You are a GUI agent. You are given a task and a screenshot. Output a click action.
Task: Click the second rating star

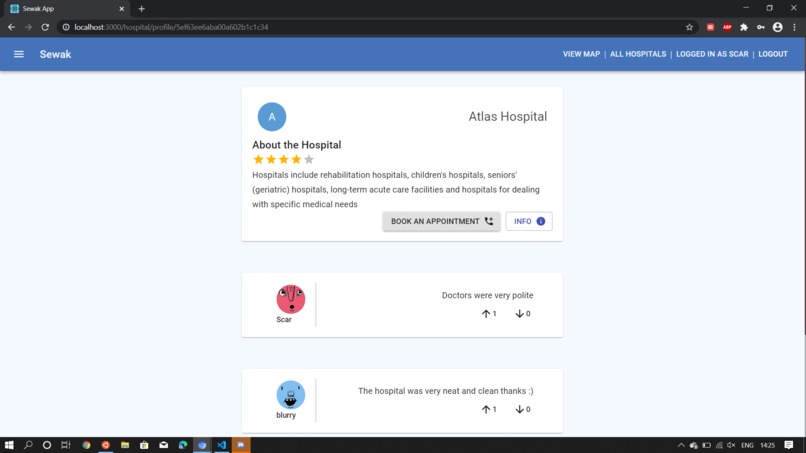(271, 159)
